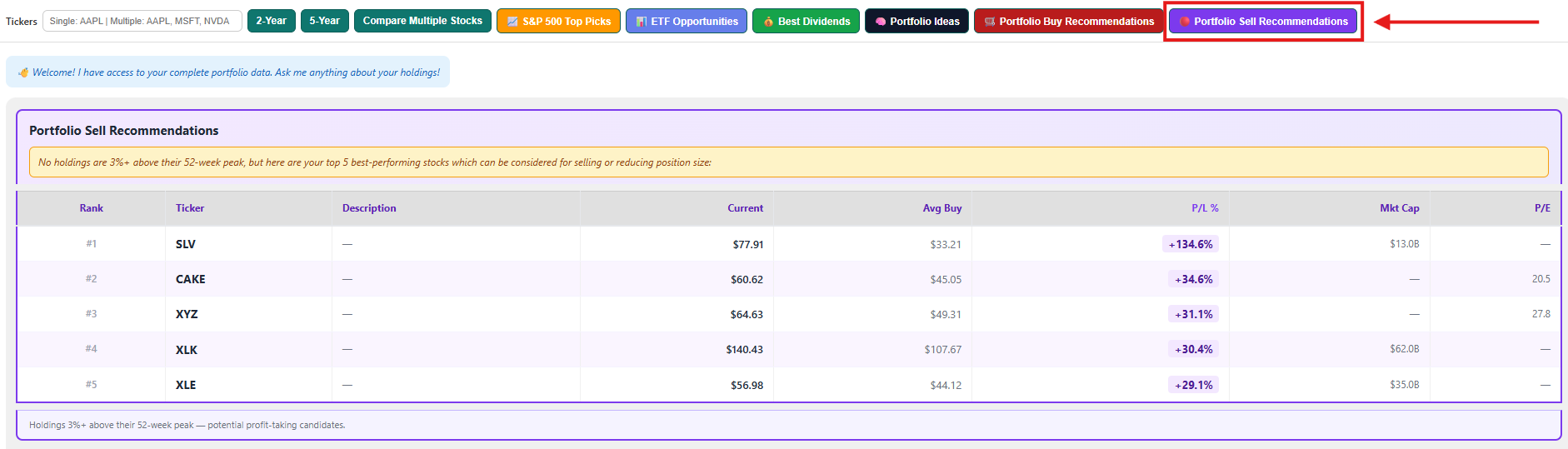
Task: Click the ETF Opportunities button
Action: (x=686, y=21)
